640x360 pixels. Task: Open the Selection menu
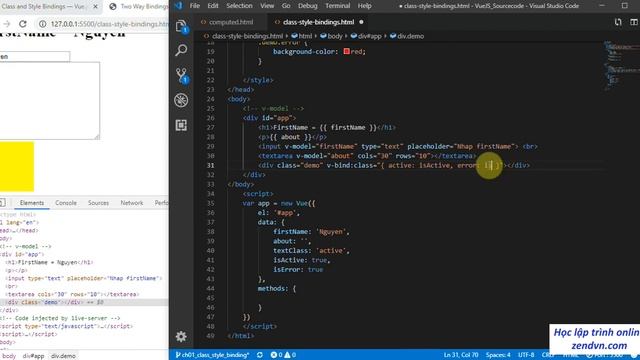(239, 6)
